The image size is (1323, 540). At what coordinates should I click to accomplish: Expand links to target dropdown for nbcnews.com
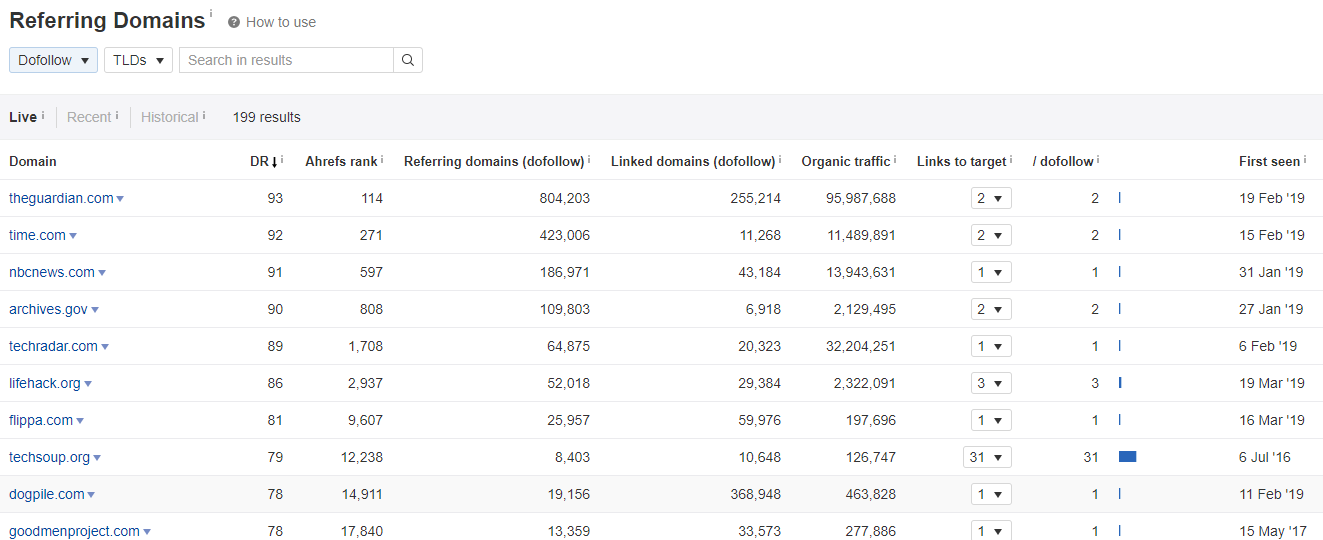click(991, 272)
